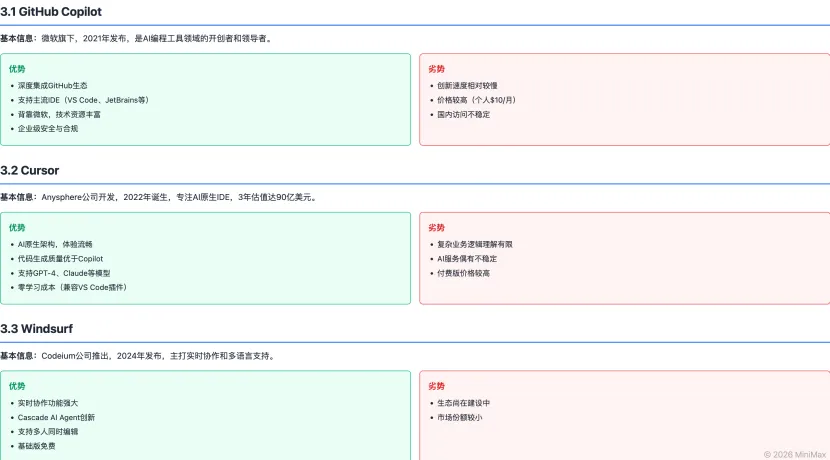Click the '3.2 Cursor' heading
830x460 pixels.
pyautogui.click(x=30, y=170)
